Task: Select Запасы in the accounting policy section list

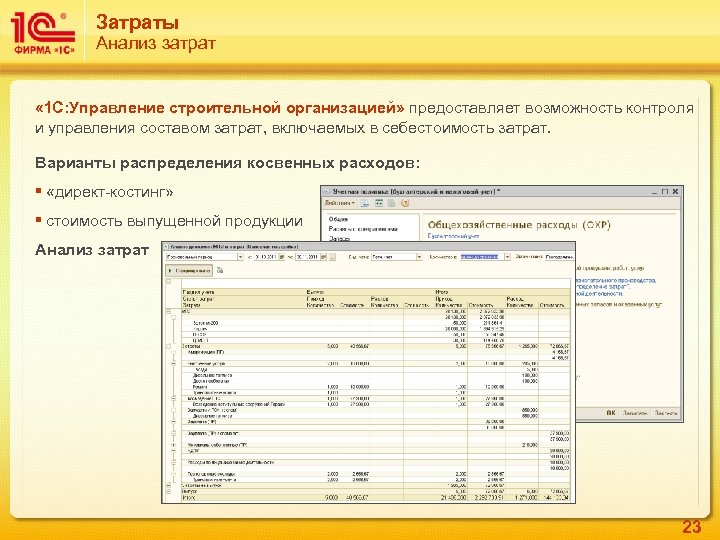Action: click(x=339, y=238)
